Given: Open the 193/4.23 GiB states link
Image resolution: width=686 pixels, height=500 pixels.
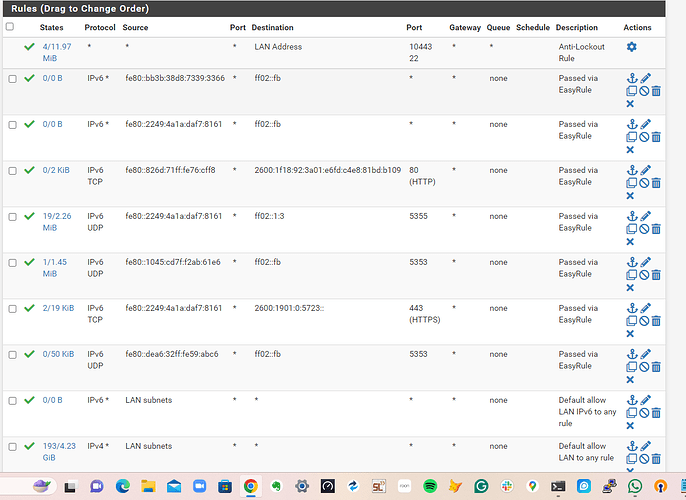Looking at the screenshot, I should (59, 451).
